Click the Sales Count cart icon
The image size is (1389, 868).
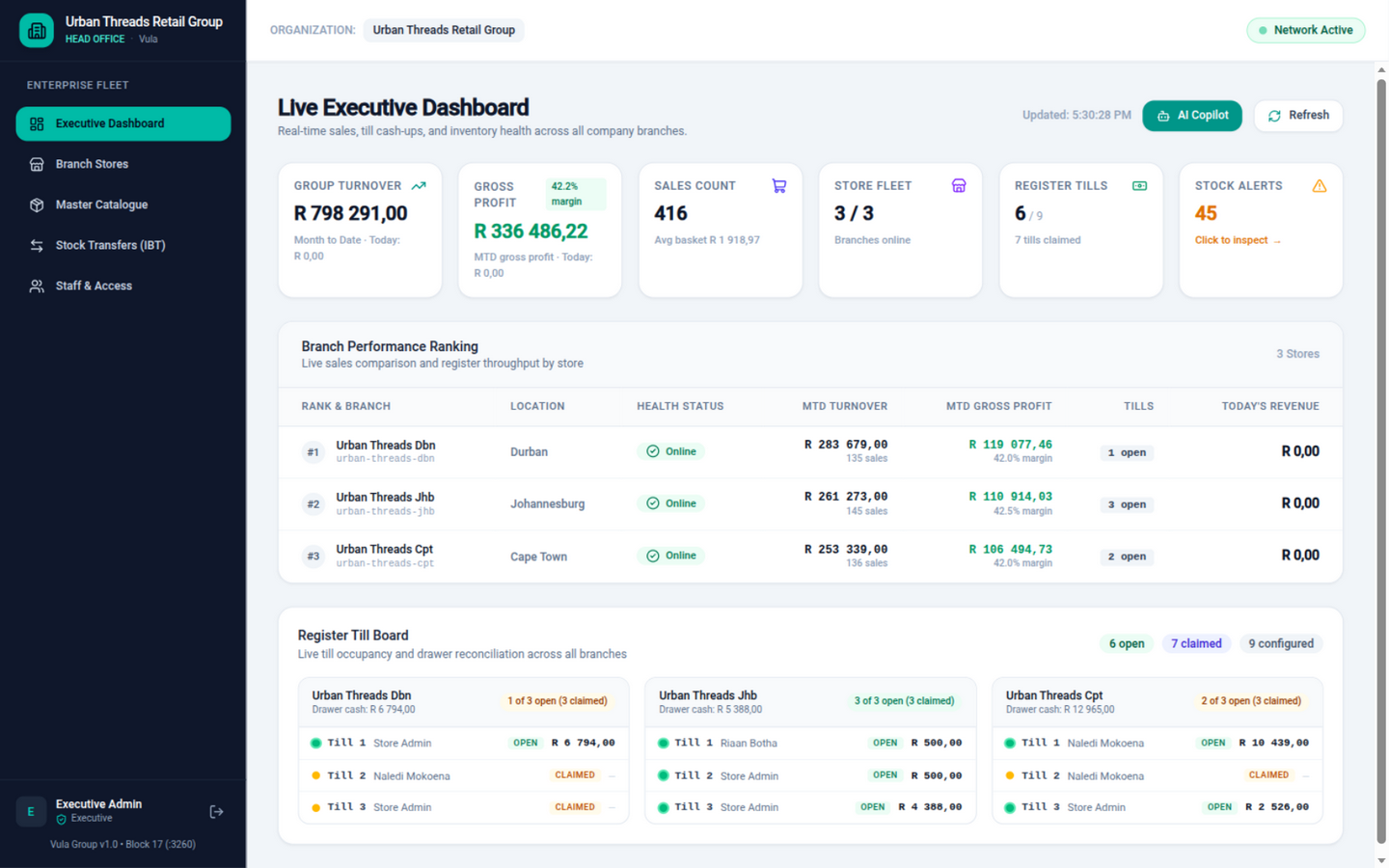(778, 185)
